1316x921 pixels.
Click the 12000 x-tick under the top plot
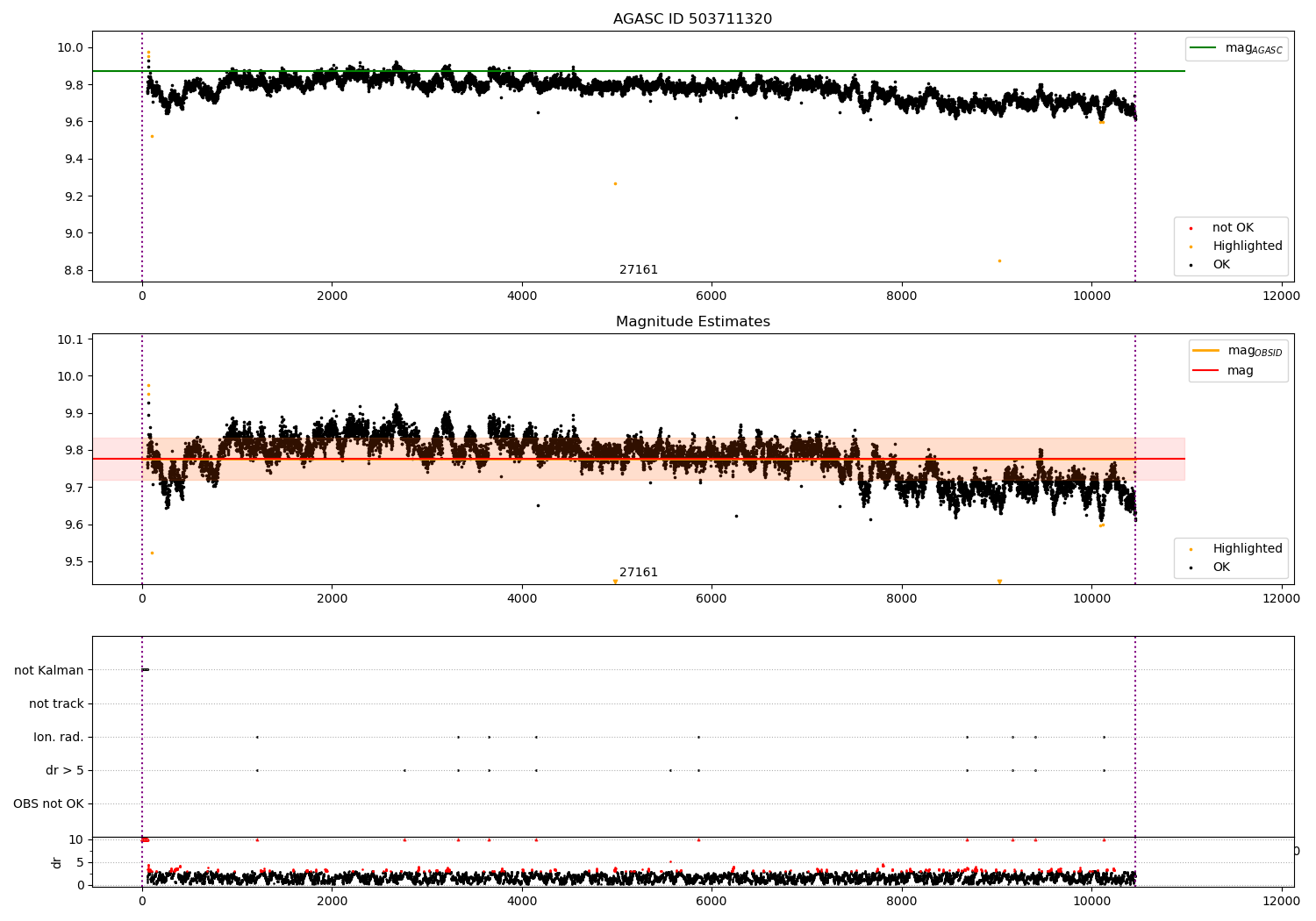[x=1281, y=296]
